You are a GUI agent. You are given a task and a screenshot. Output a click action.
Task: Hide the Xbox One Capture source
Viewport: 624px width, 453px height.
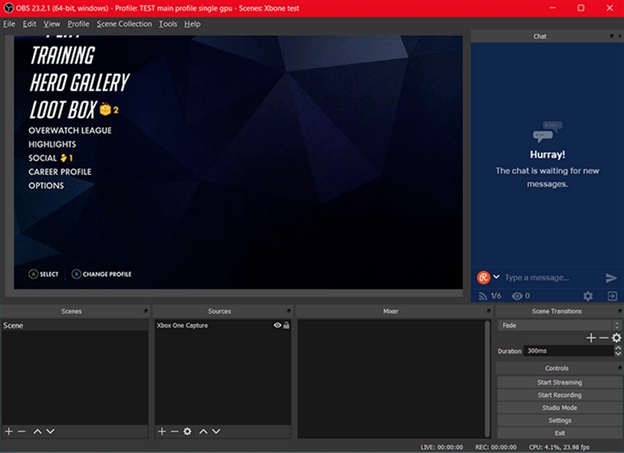click(277, 325)
